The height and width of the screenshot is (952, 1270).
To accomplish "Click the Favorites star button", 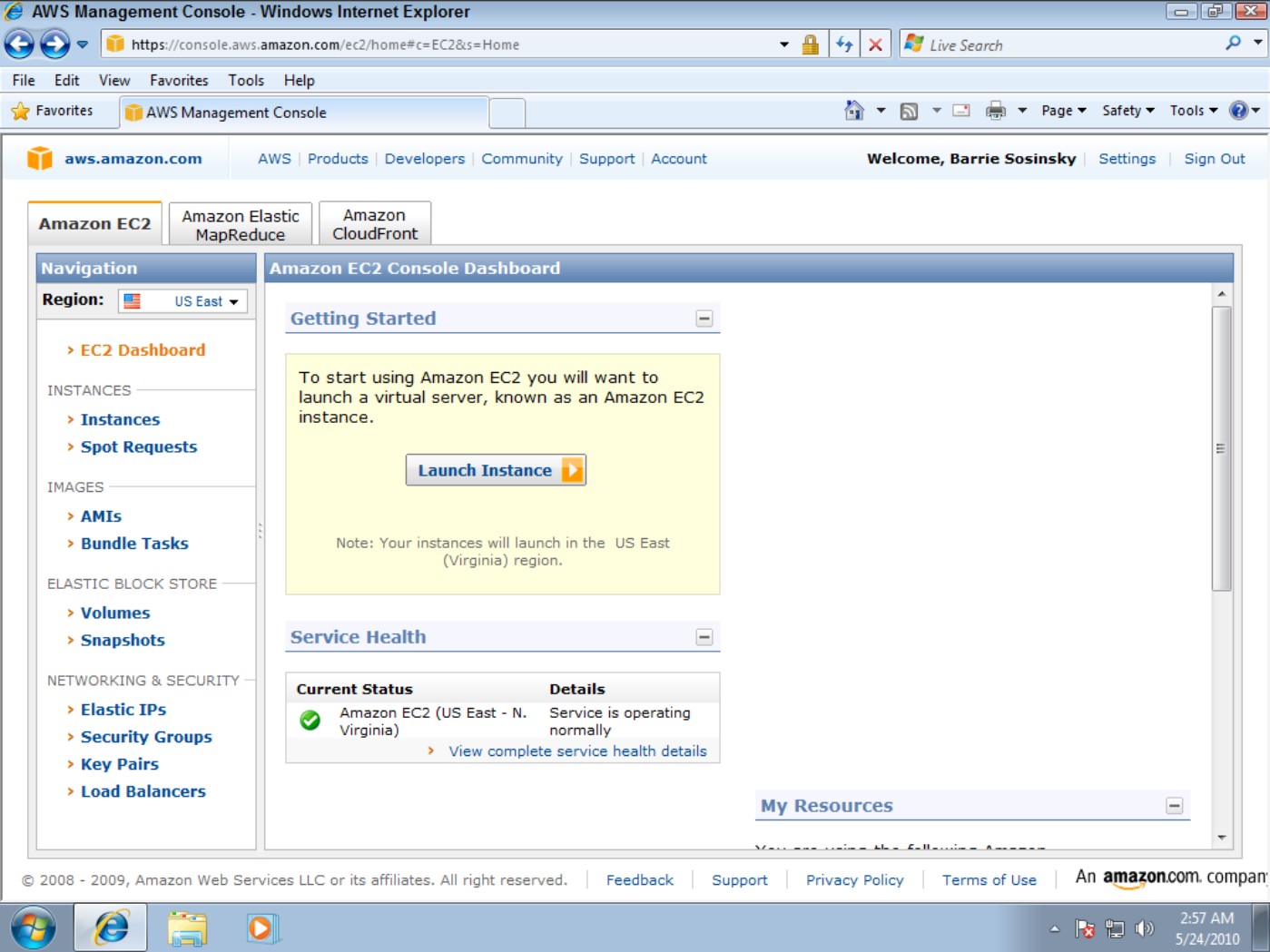I will click(53, 111).
